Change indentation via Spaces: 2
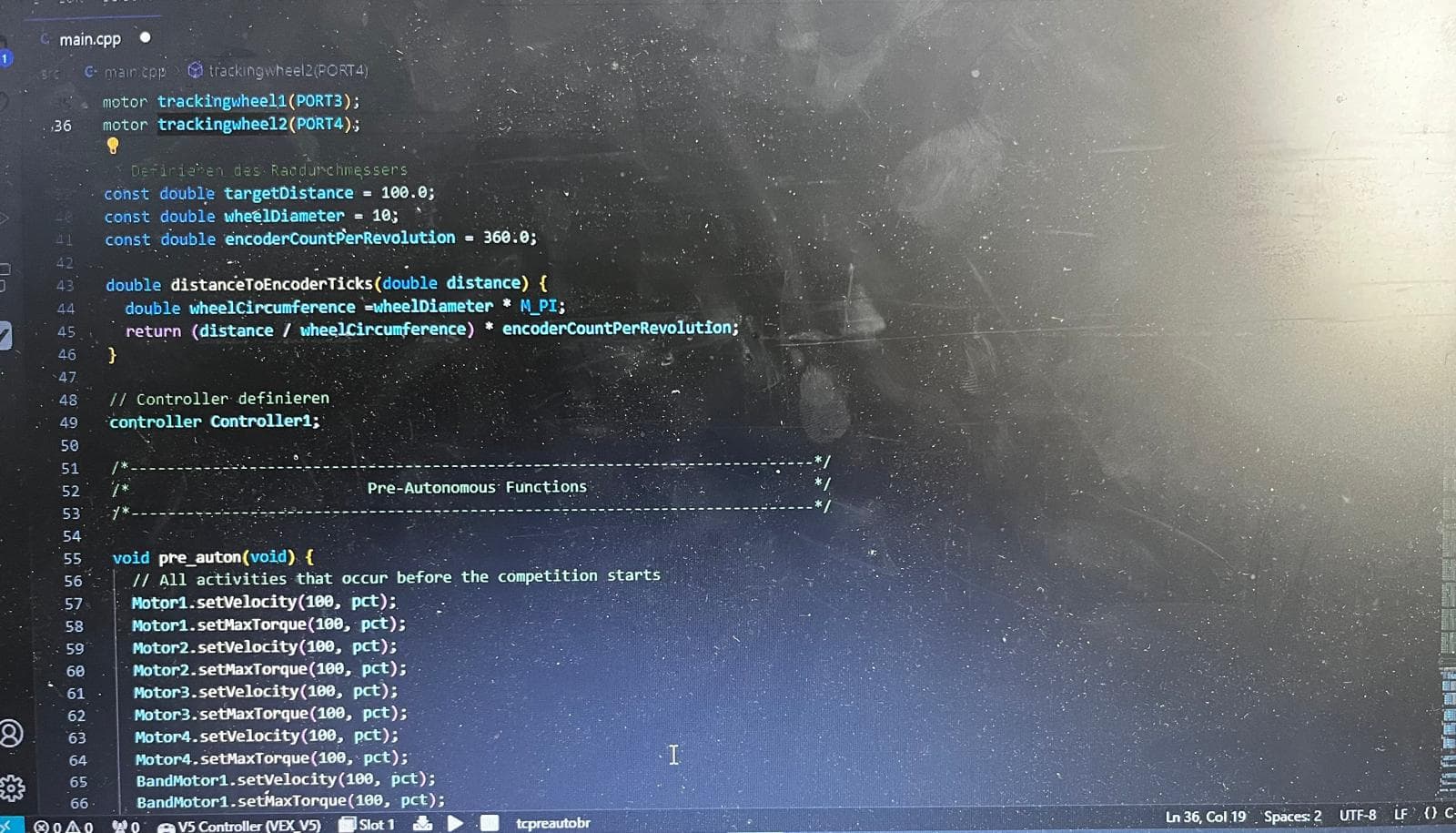 [1292, 816]
